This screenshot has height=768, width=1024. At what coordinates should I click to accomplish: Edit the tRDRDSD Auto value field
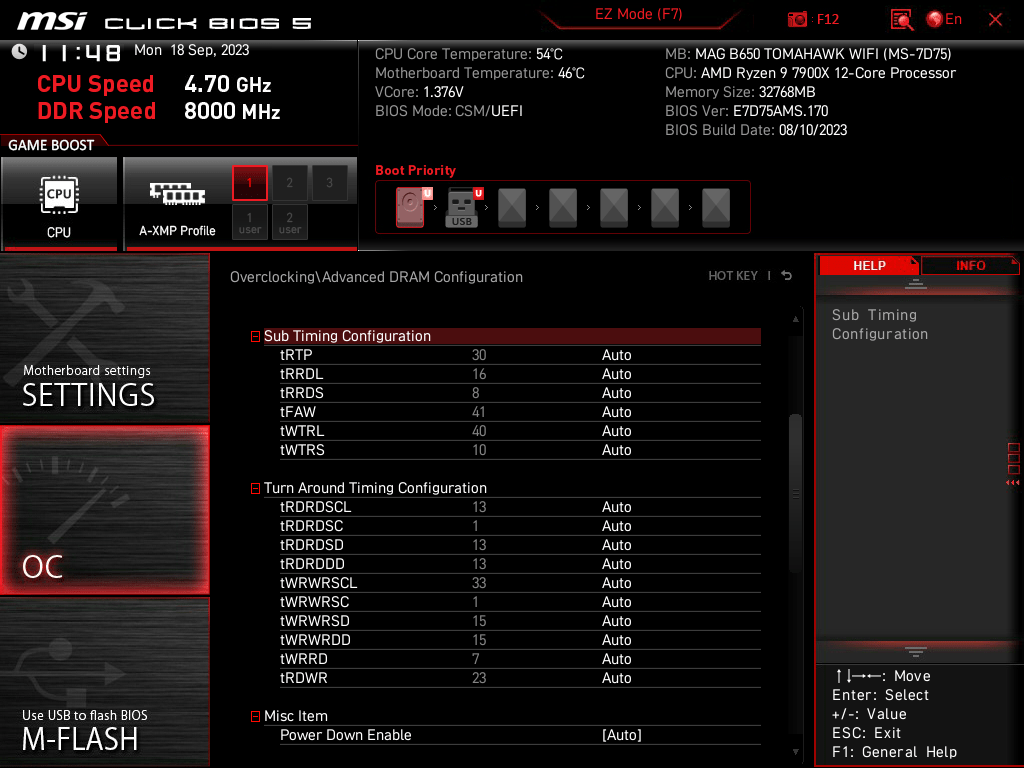(616, 545)
